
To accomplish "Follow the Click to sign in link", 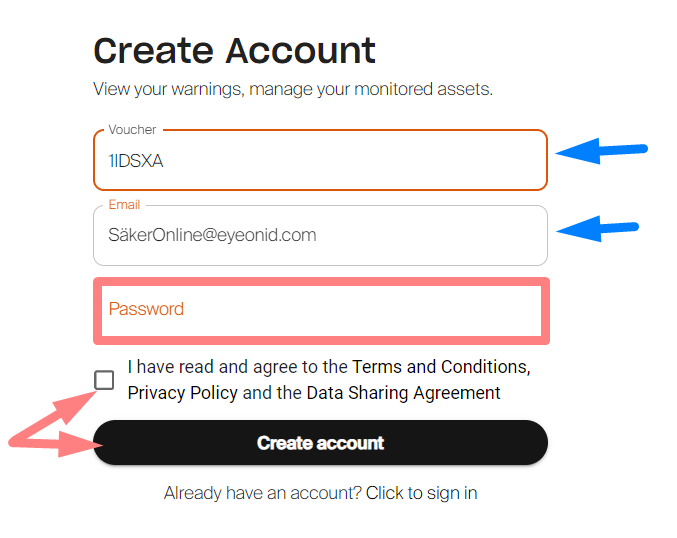I will [x=421, y=493].
